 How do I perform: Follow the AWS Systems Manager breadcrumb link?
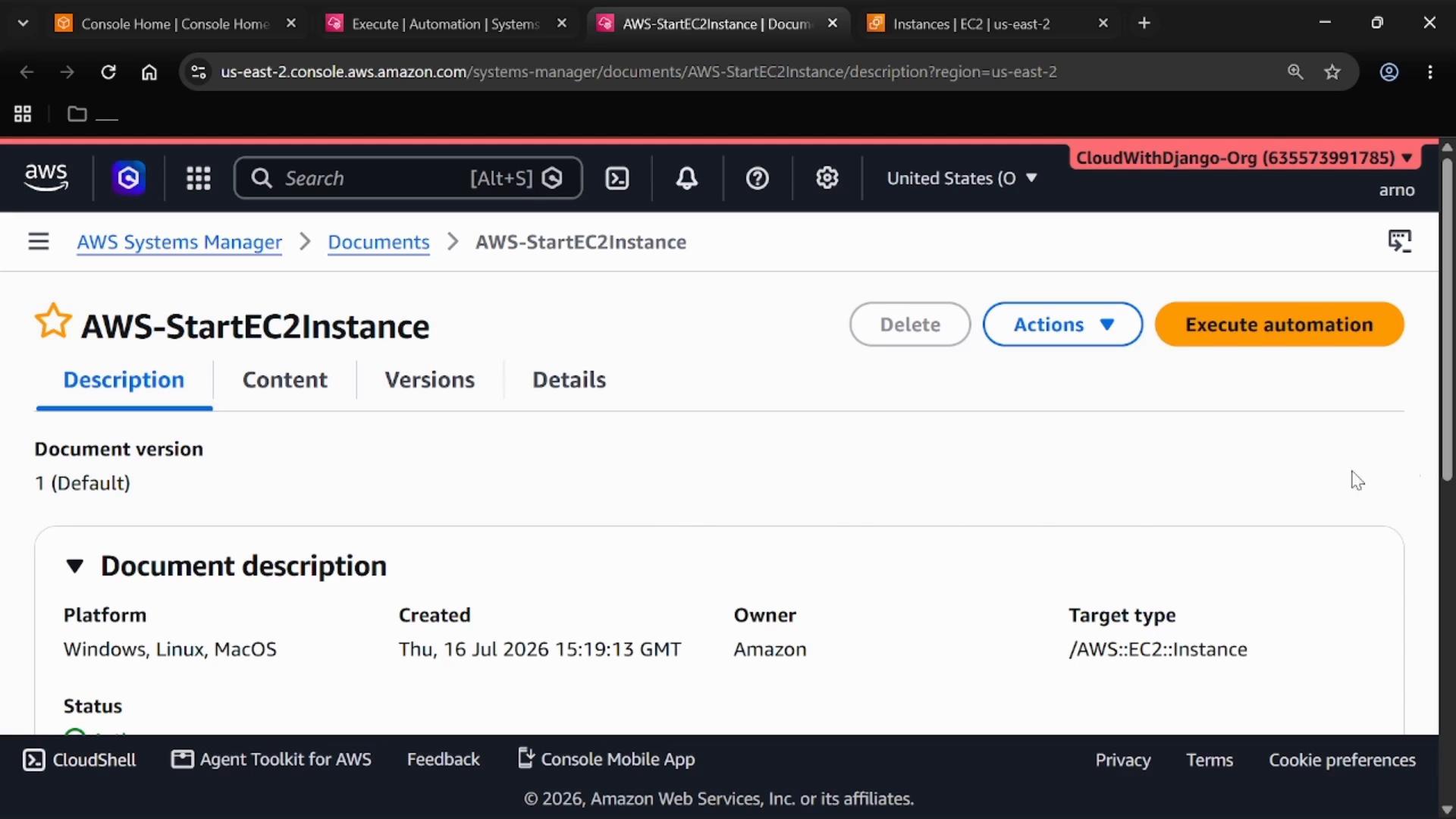[179, 242]
